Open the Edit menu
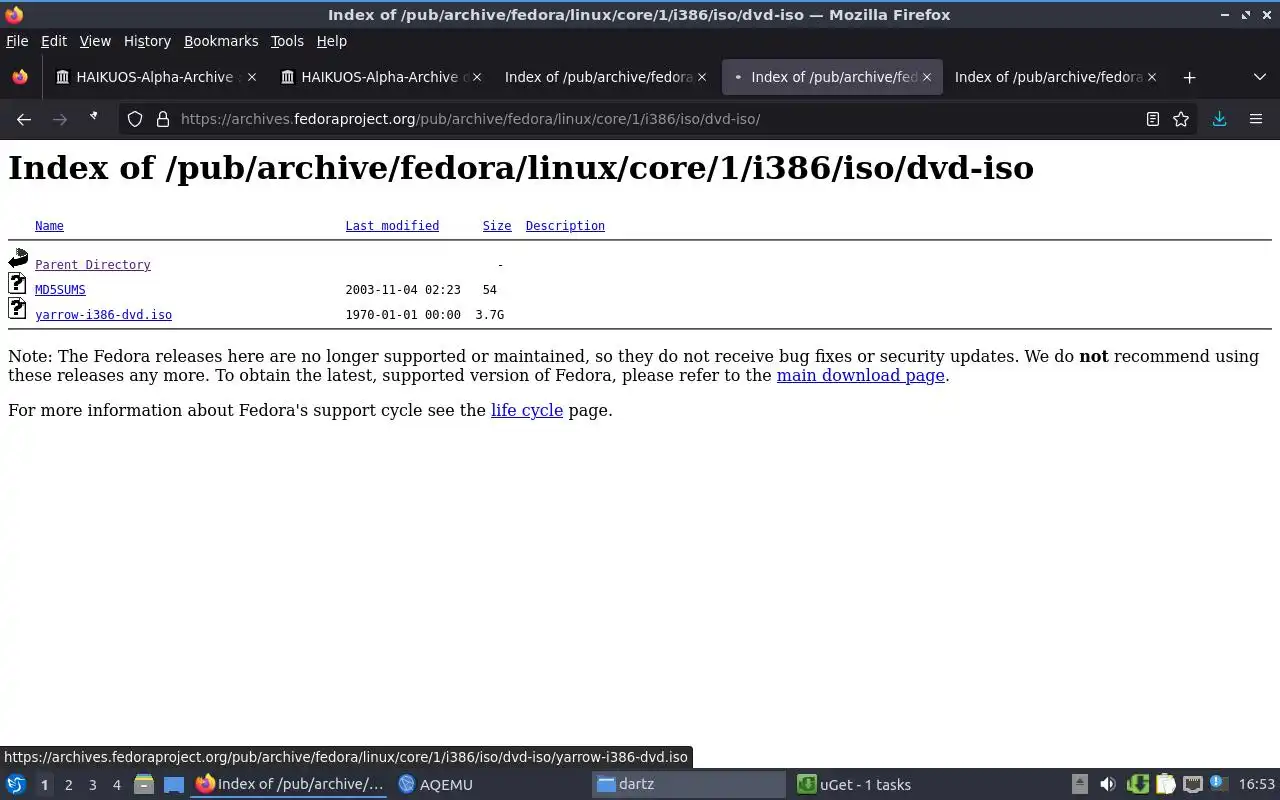Screen dimensions: 1280x800 (54, 41)
